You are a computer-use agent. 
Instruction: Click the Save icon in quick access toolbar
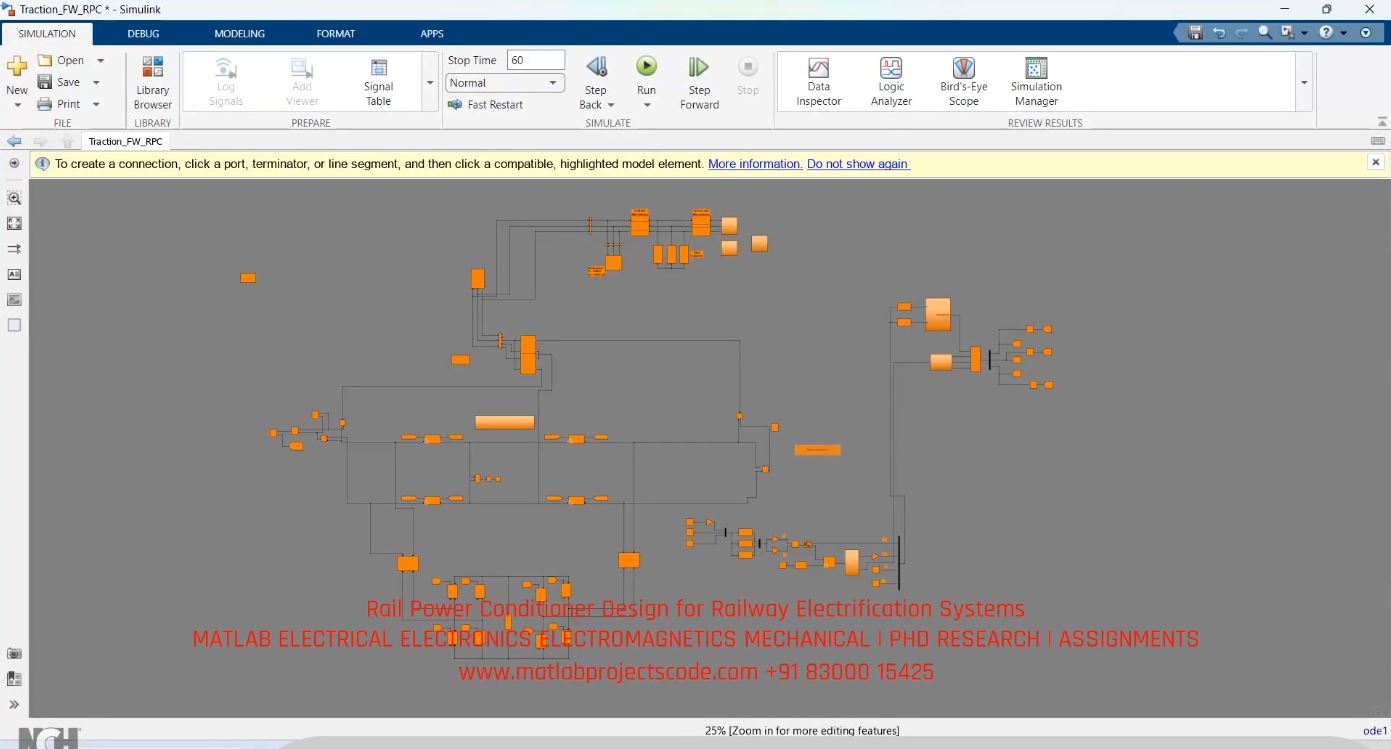point(1195,33)
